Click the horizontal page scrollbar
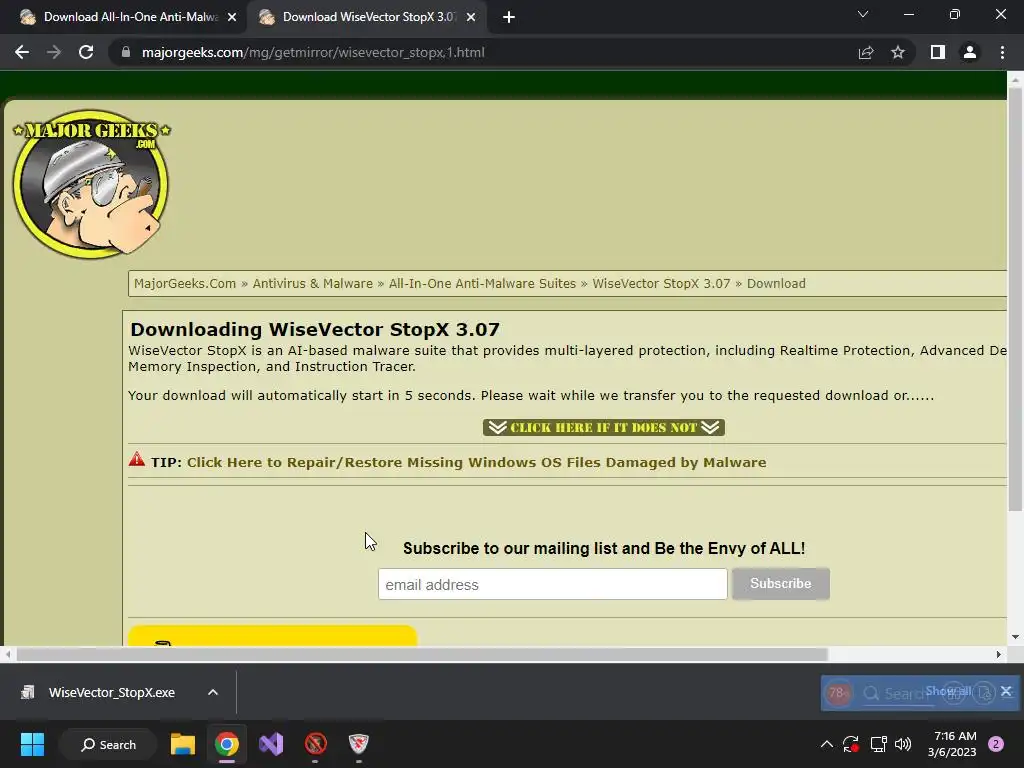The image size is (1024, 768). 422,654
